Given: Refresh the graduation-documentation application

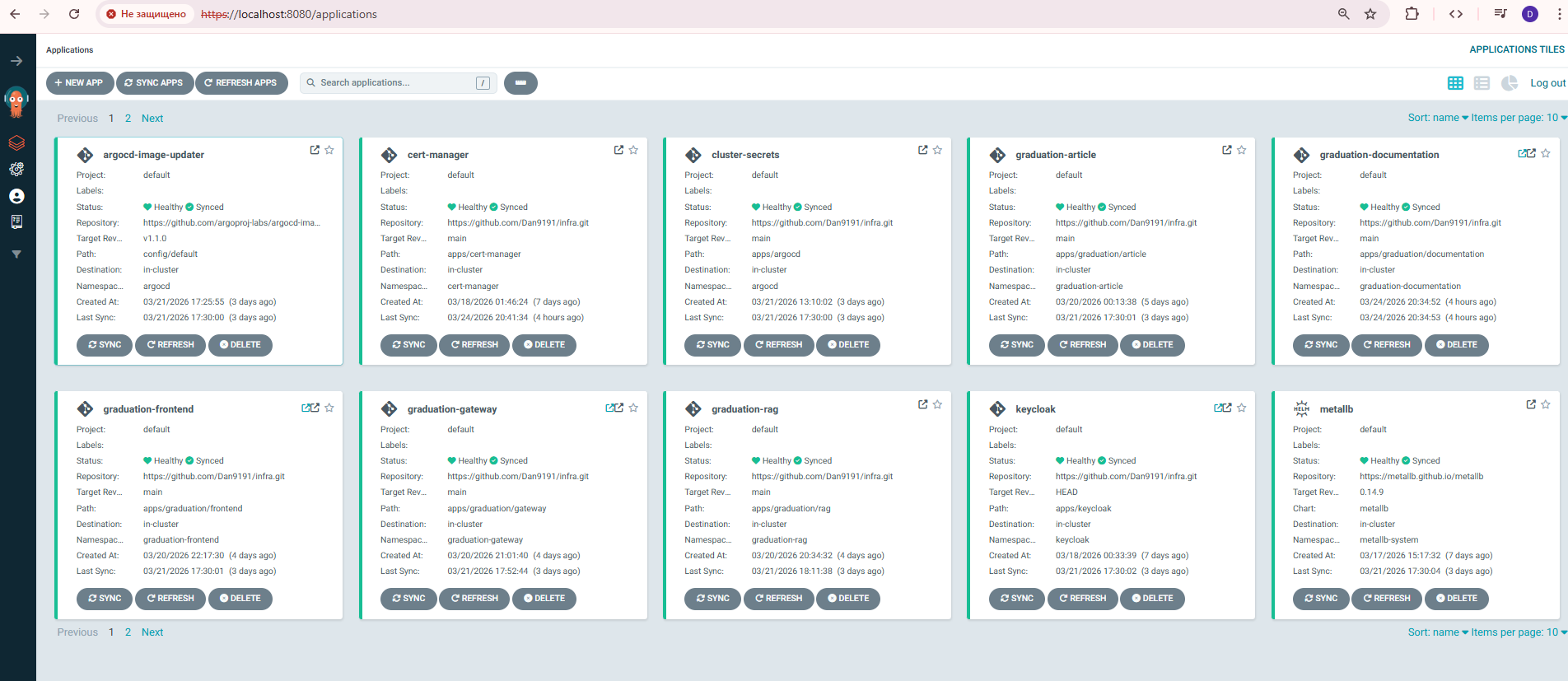Looking at the screenshot, I should tap(1386, 345).
